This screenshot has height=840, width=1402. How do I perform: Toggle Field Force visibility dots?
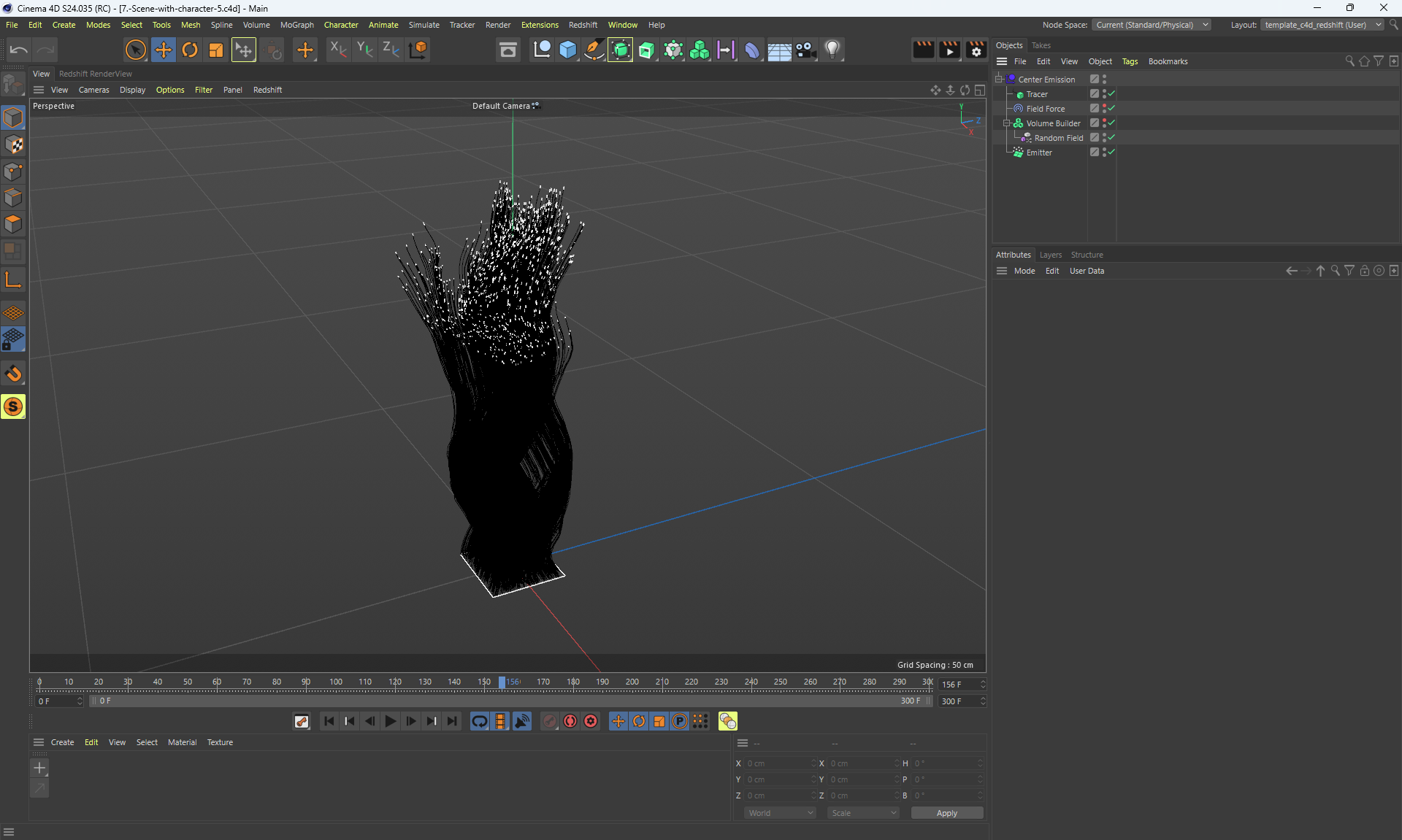pyautogui.click(x=1104, y=109)
